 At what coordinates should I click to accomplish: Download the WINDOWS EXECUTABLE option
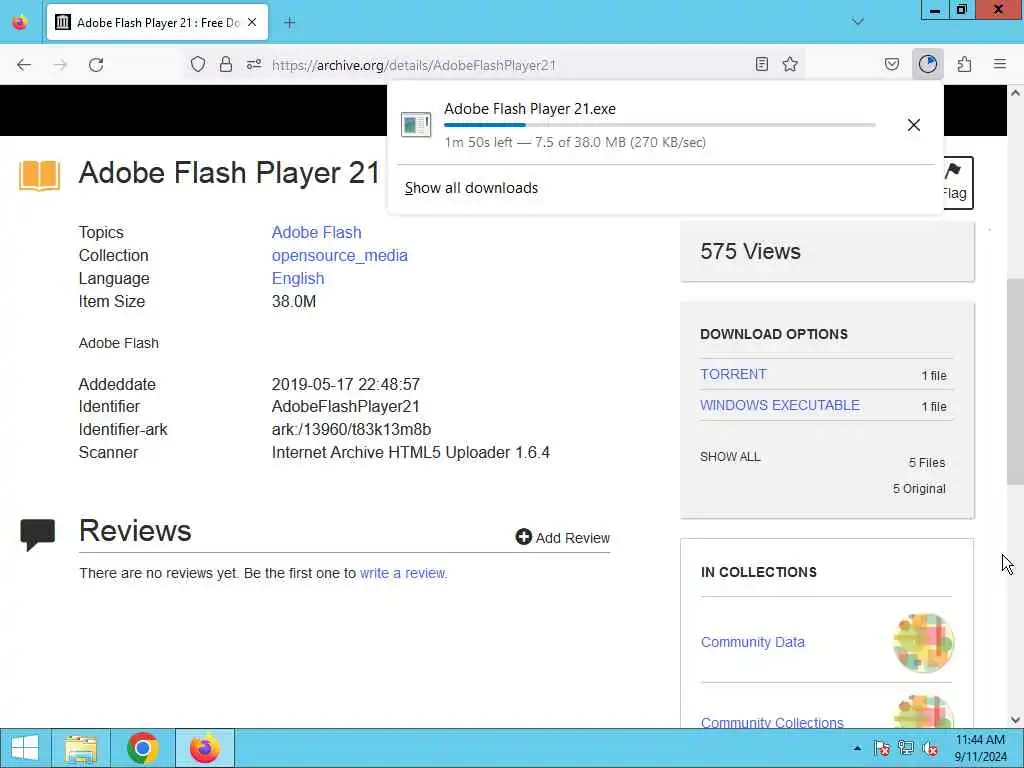coord(780,405)
